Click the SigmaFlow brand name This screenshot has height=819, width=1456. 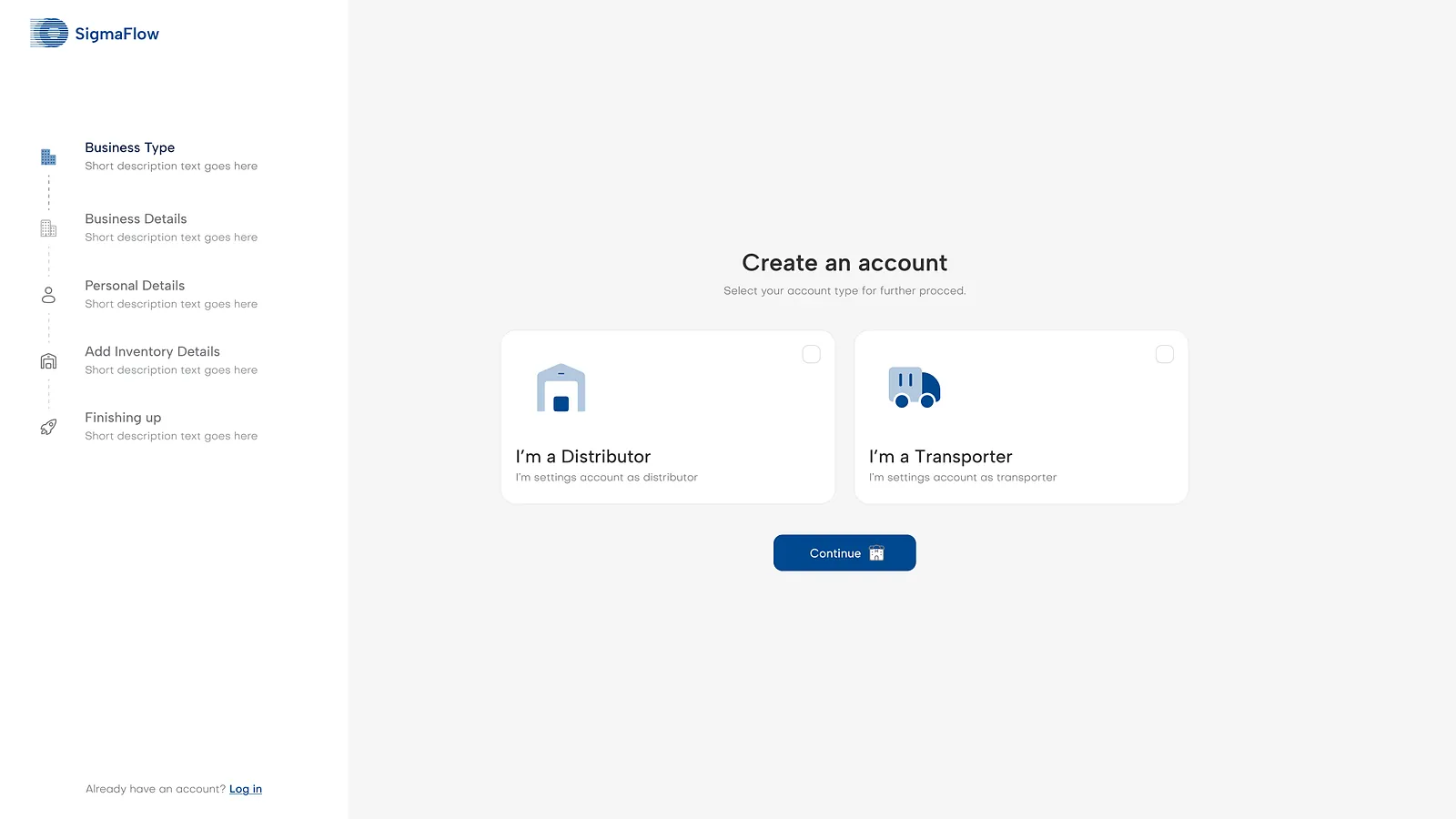pos(116,34)
